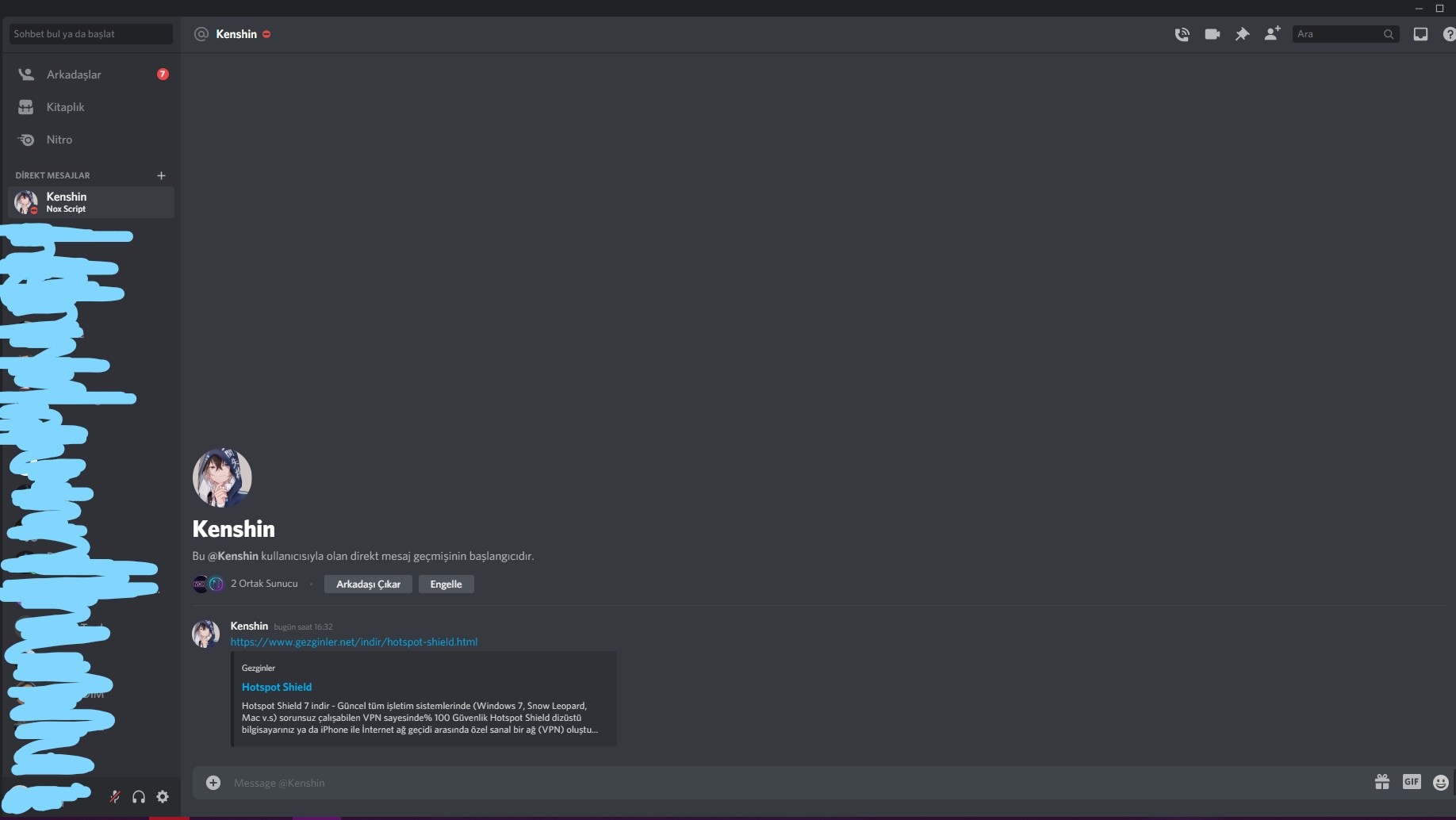Viewport: 1456px width, 820px height.
Task: Click the message timestamp 'bugün saat 16:32'
Action: pos(303,626)
